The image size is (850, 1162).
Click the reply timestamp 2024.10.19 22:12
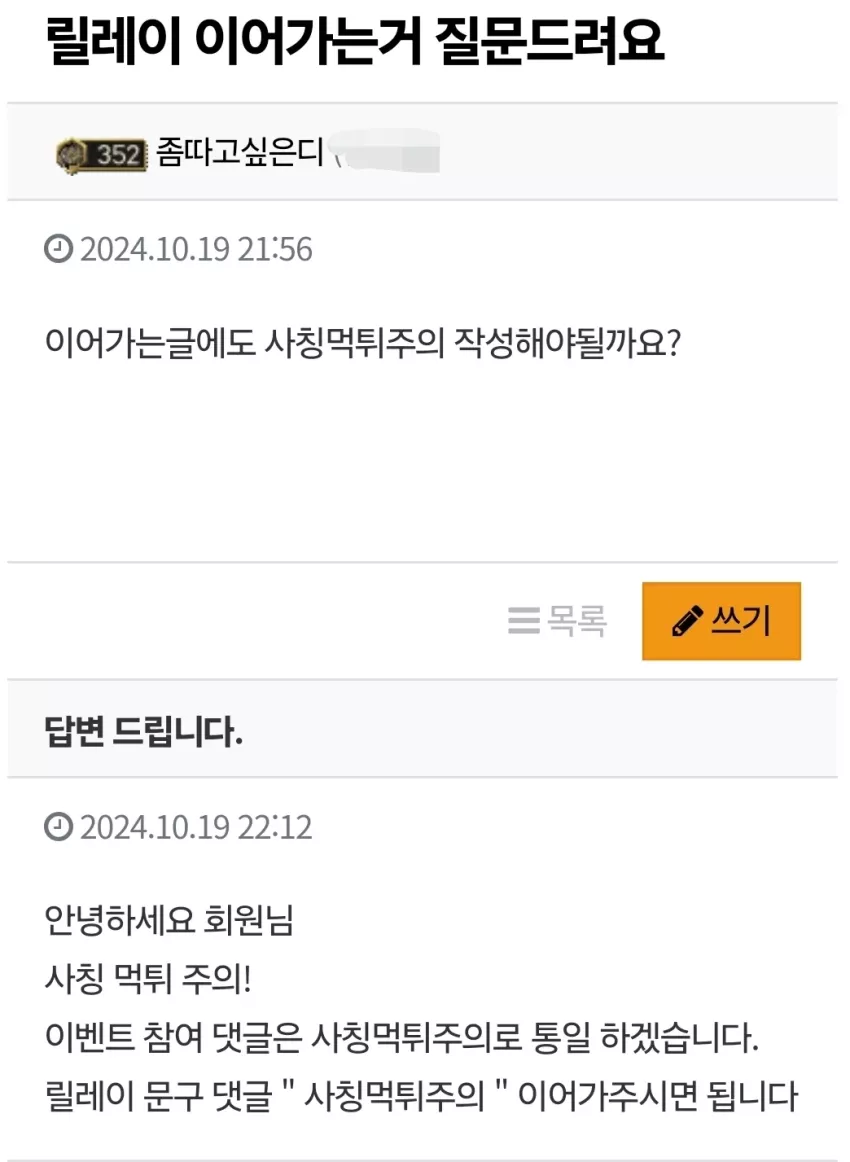click(196, 827)
